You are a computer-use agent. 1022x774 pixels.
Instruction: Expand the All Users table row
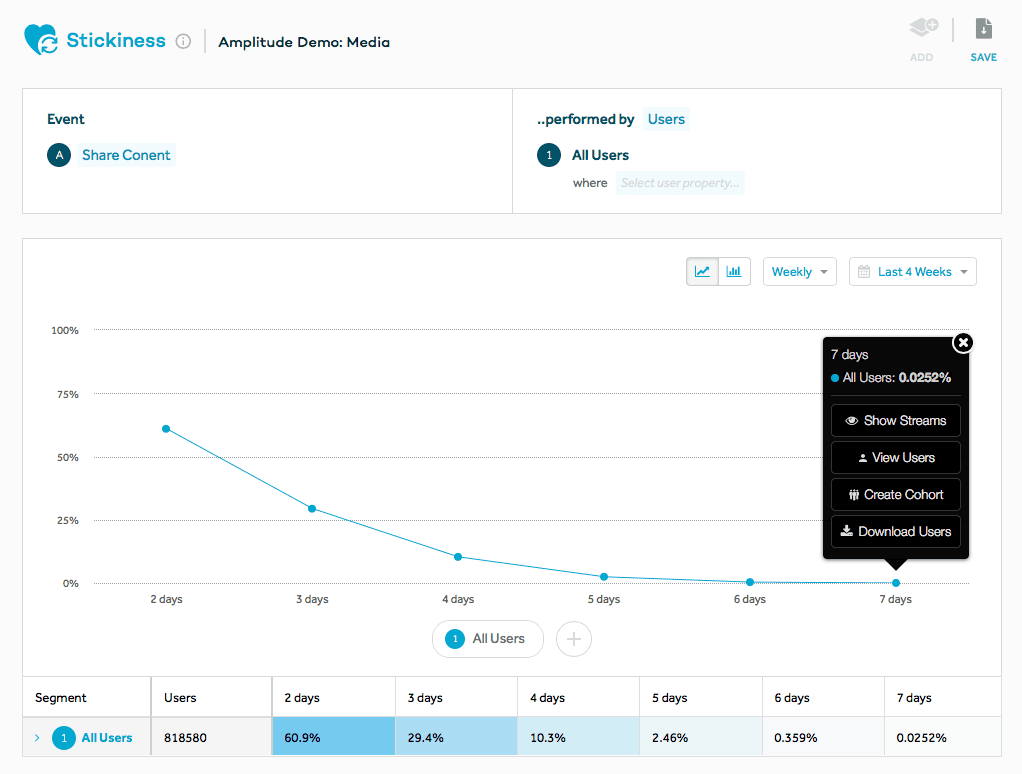(37, 738)
